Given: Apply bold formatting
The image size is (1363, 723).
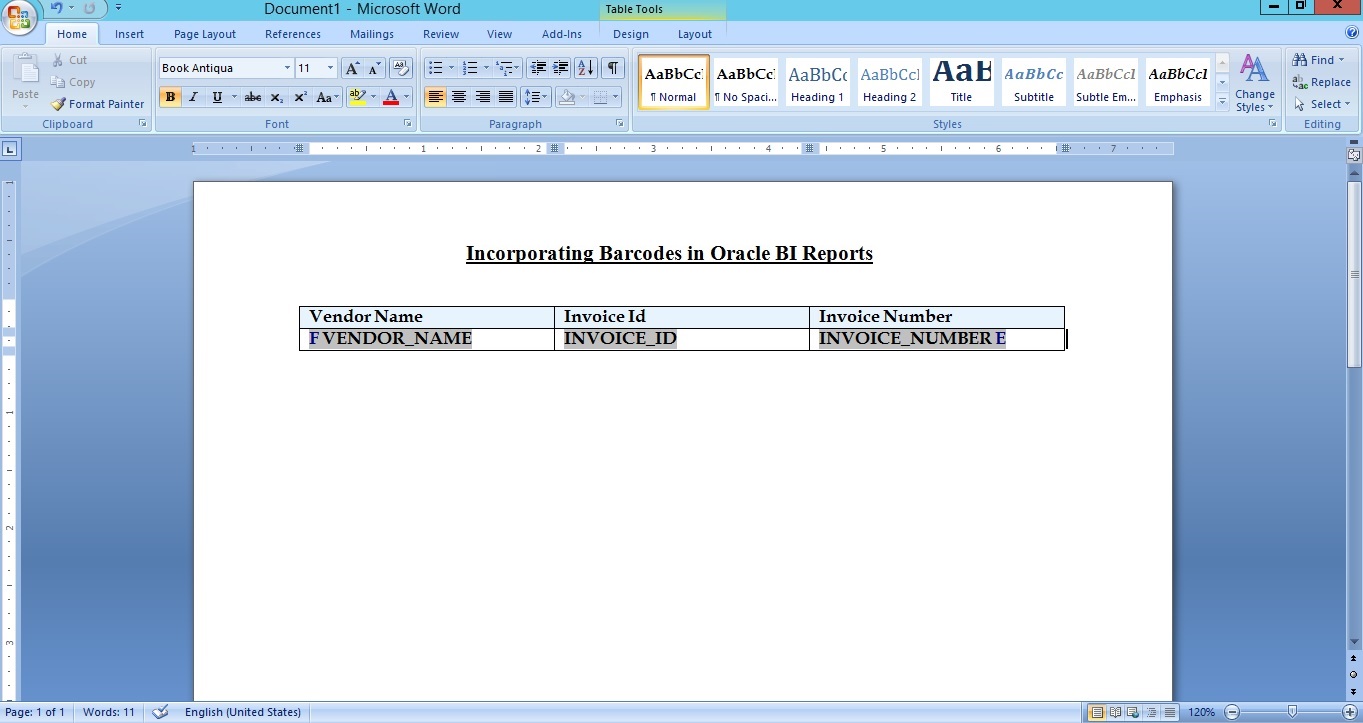Looking at the screenshot, I should coord(170,97).
